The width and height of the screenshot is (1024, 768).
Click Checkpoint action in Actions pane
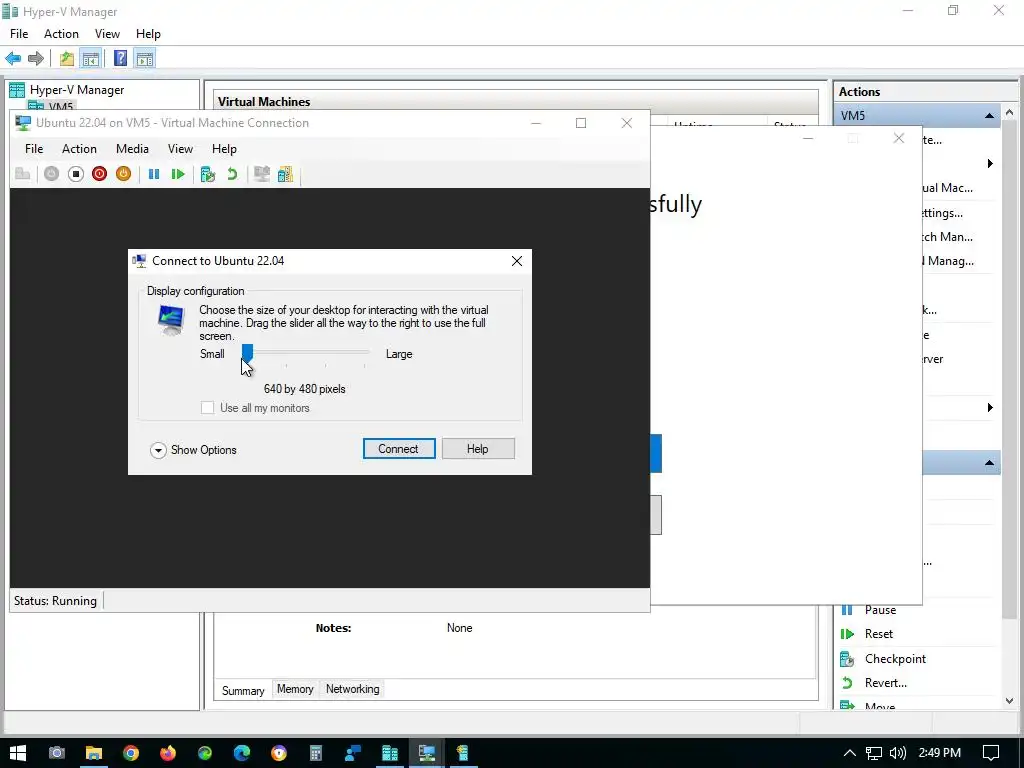click(x=895, y=659)
